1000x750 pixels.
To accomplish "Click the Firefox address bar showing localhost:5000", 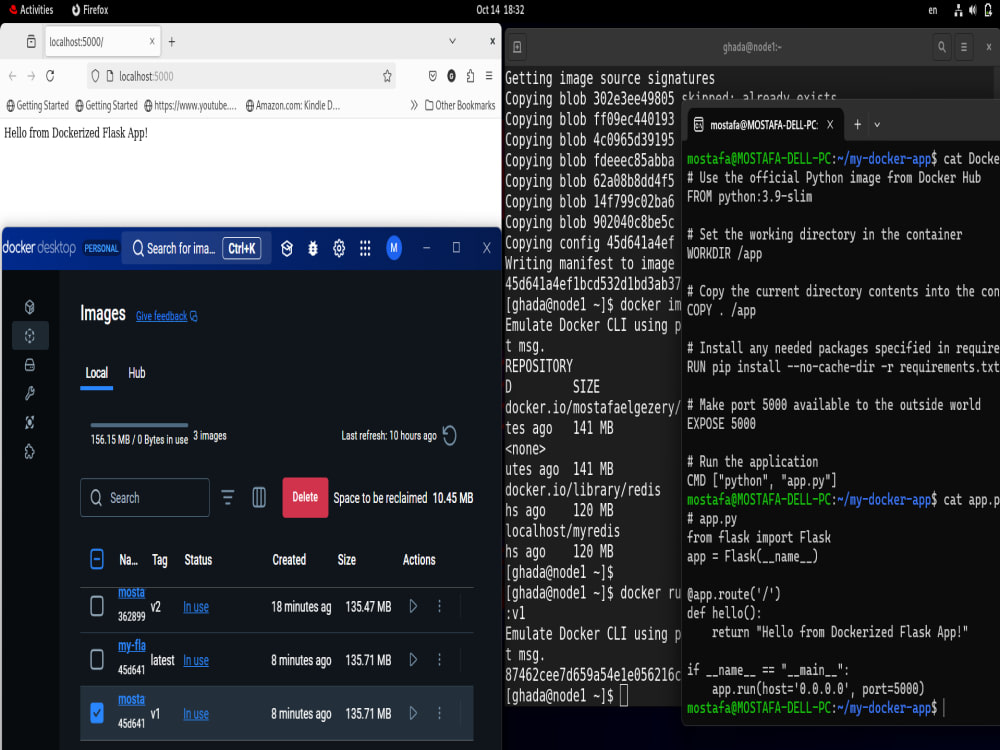I will (241, 76).
